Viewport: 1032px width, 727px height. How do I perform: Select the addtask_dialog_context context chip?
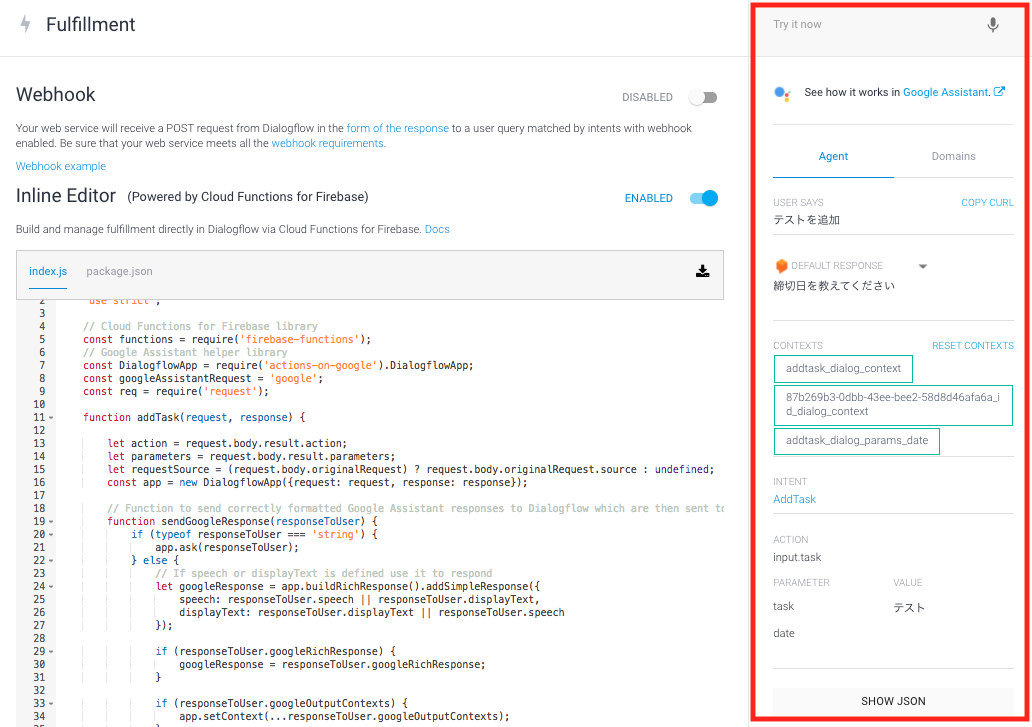(x=843, y=368)
